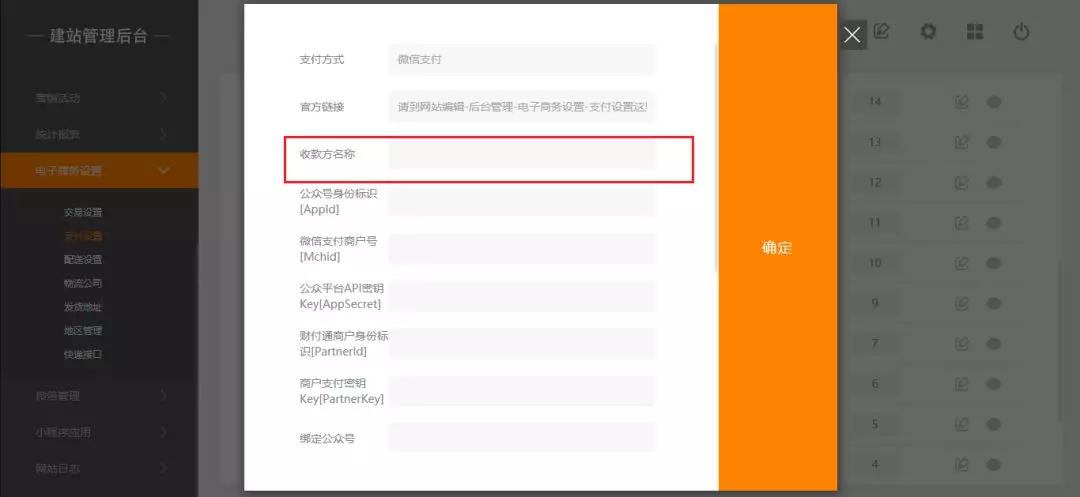
Task: Click edit icon in row 6
Action: [962, 384]
